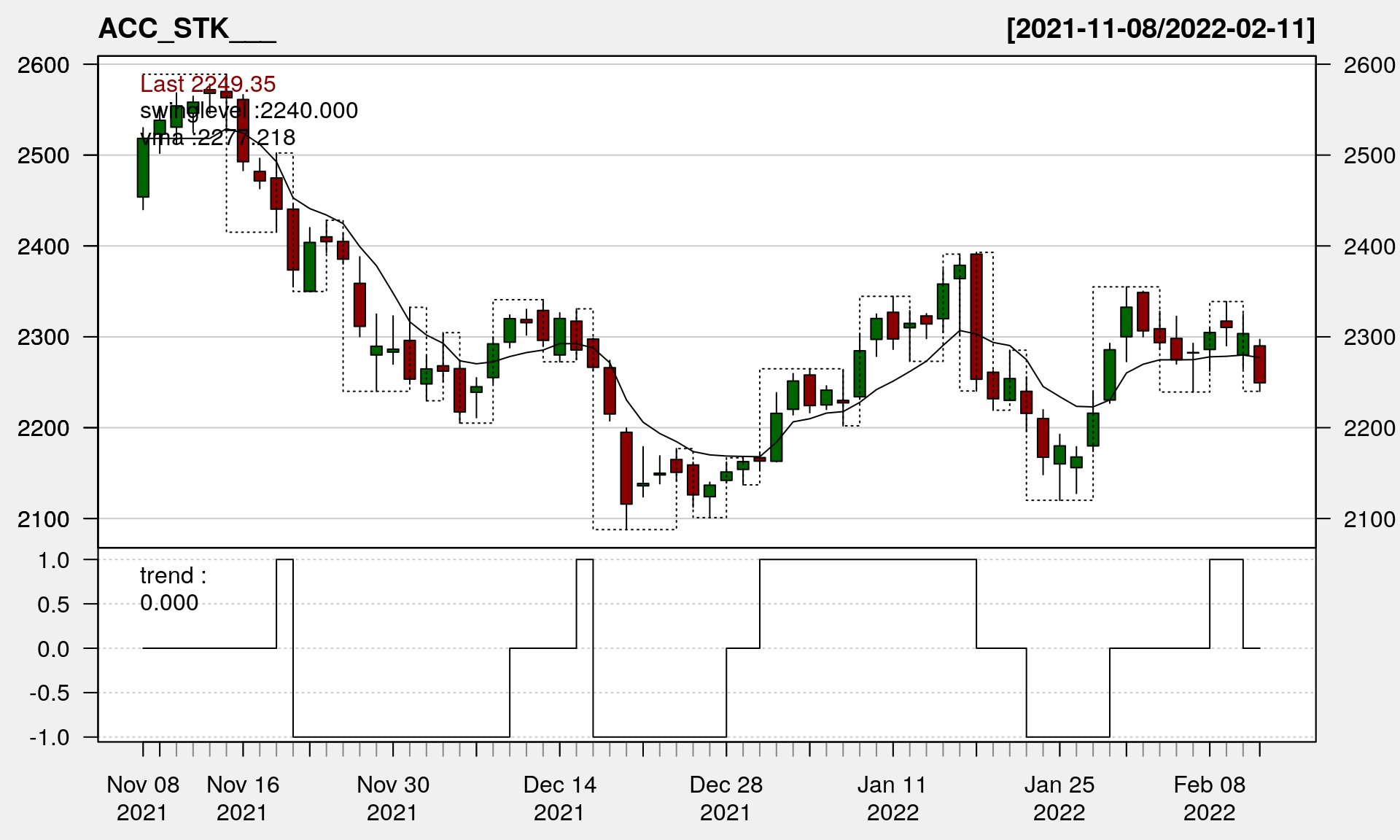Click the ACC_STK chart title
The image size is (1400, 840).
point(187,29)
